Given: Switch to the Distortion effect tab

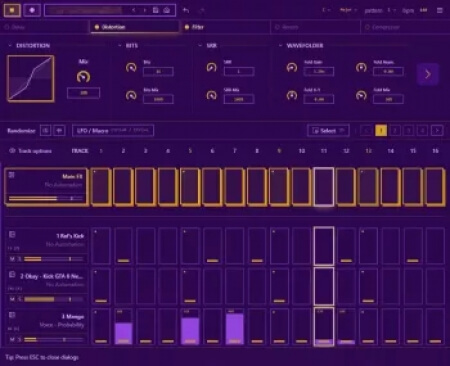Looking at the screenshot, I should click(x=135, y=27).
